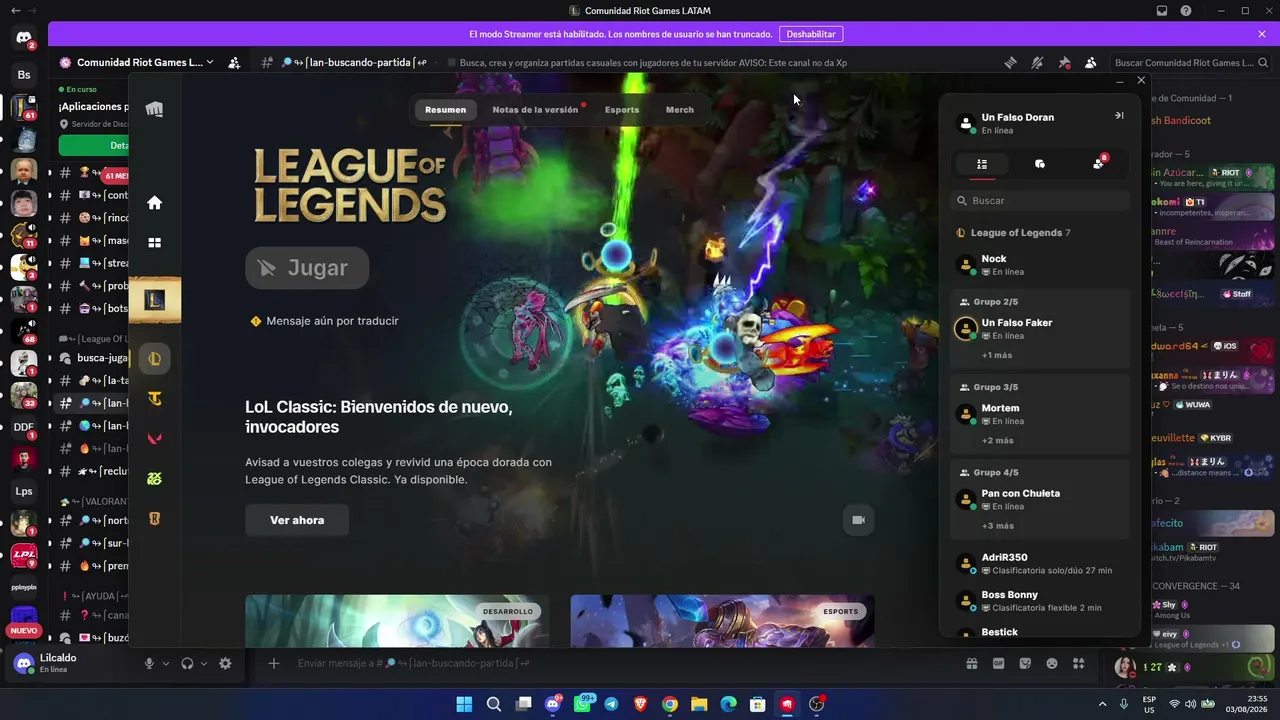Screen dimensions: 1280x720
Task: Select League of Legends gold icon in sidebar
Action: click(x=154, y=358)
